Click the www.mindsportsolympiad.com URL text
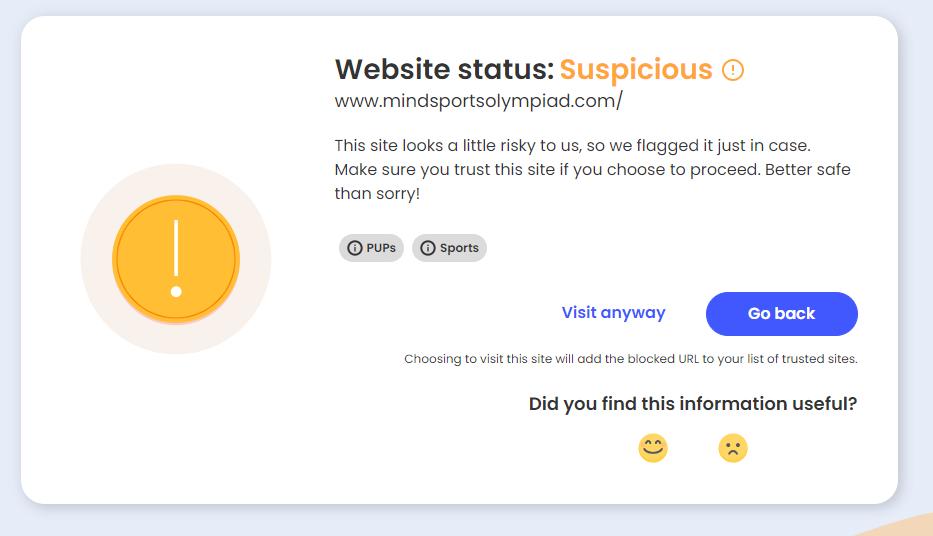The image size is (933, 536). click(x=478, y=101)
